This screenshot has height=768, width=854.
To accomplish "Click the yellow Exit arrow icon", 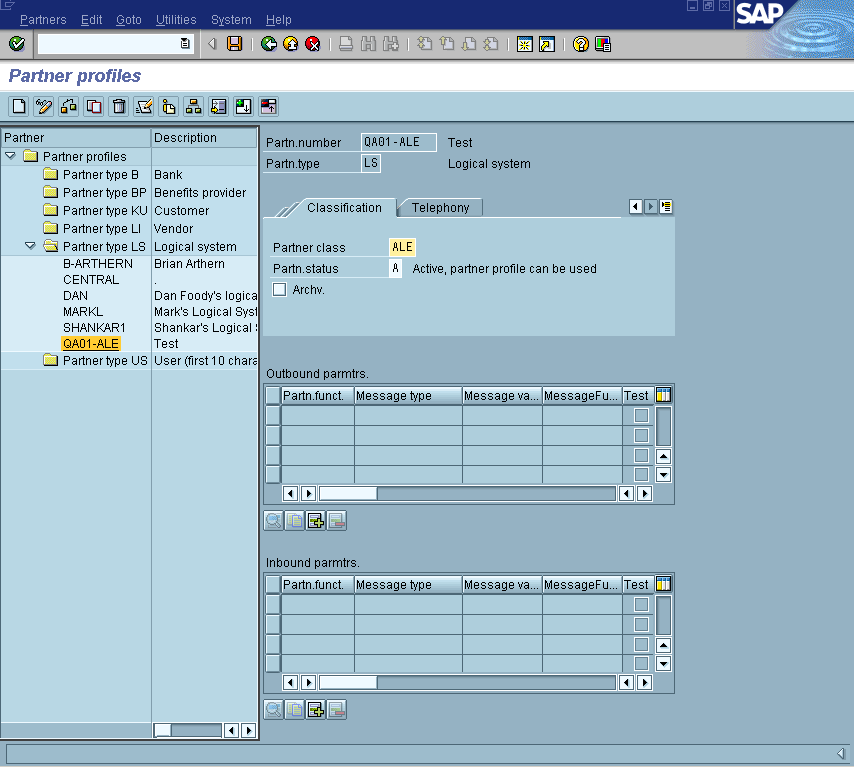I will [x=291, y=44].
